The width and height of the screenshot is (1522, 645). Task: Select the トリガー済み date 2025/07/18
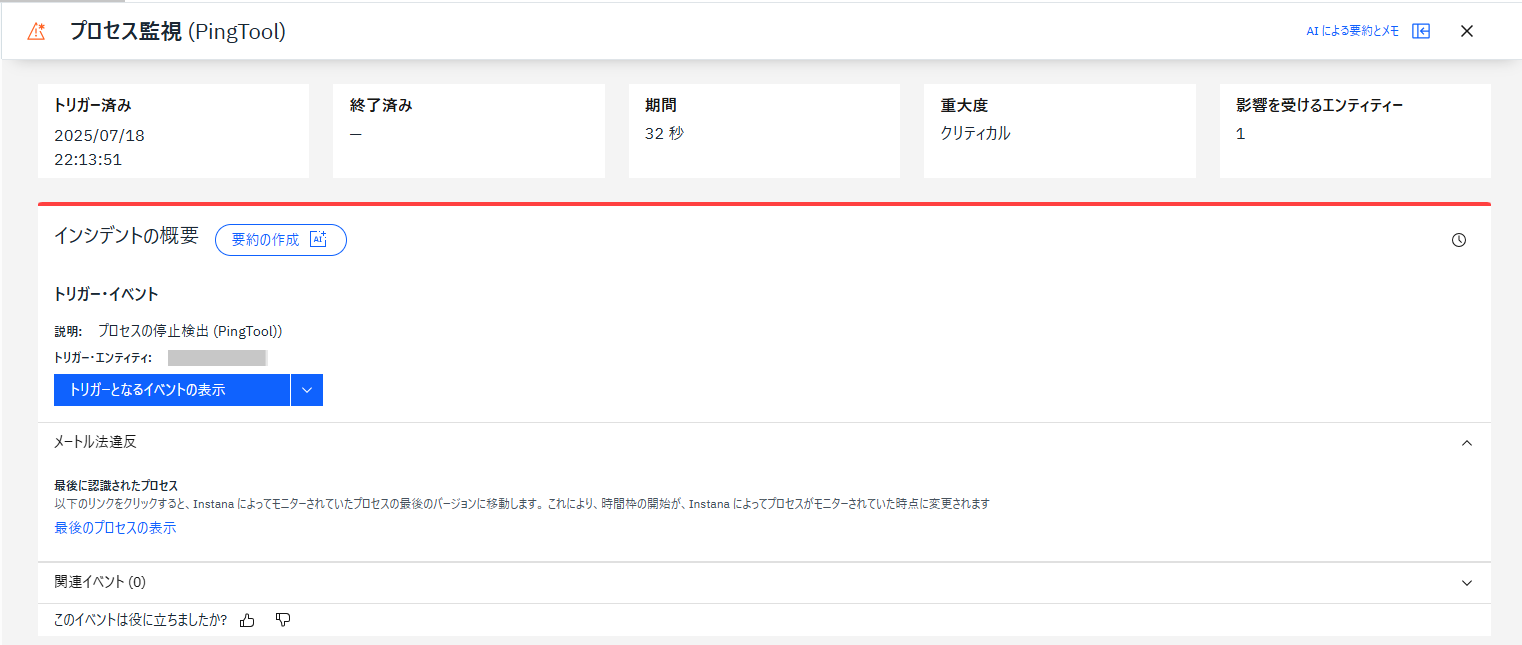click(x=99, y=136)
